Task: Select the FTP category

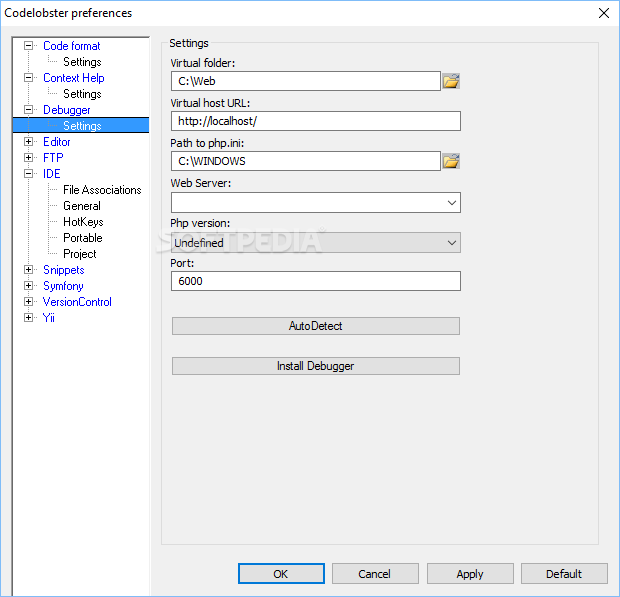Action: click(x=53, y=158)
